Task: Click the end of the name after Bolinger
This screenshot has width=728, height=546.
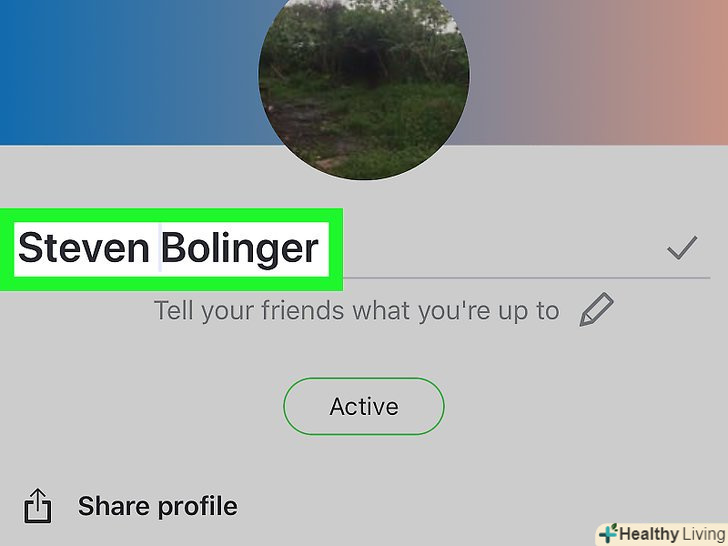Action: pyautogui.click(x=324, y=249)
